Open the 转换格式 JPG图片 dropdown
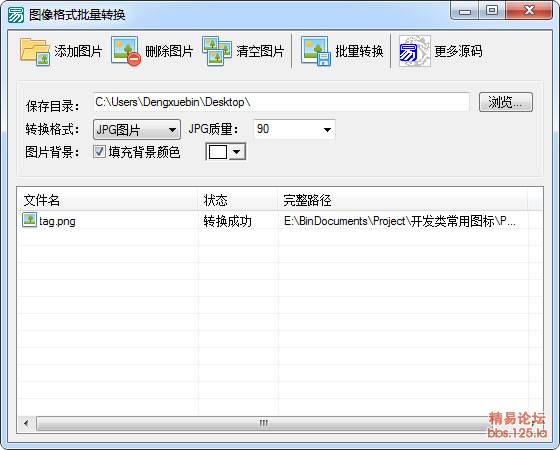This screenshot has height=450, width=560. [x=137, y=129]
